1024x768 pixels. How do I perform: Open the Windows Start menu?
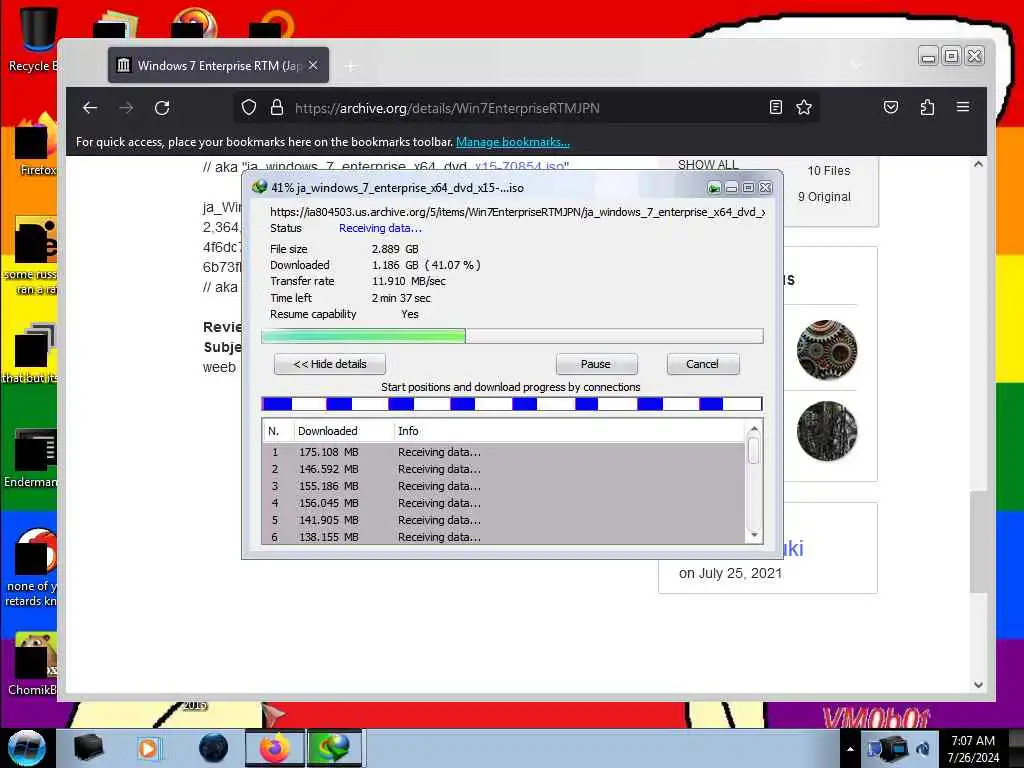tap(26, 748)
